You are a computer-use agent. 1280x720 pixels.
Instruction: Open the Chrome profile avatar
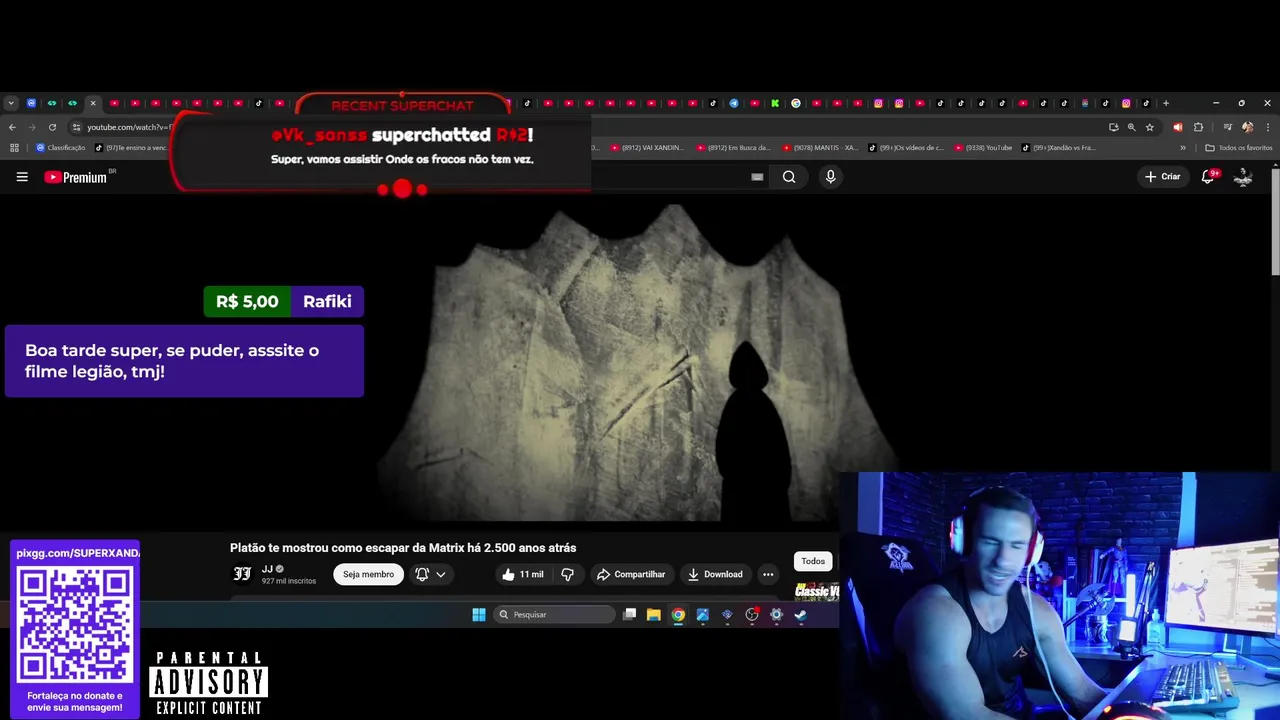[1247, 127]
